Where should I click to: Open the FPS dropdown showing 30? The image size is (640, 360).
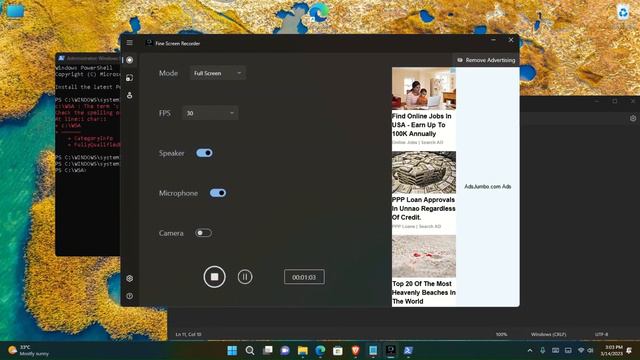click(x=210, y=113)
